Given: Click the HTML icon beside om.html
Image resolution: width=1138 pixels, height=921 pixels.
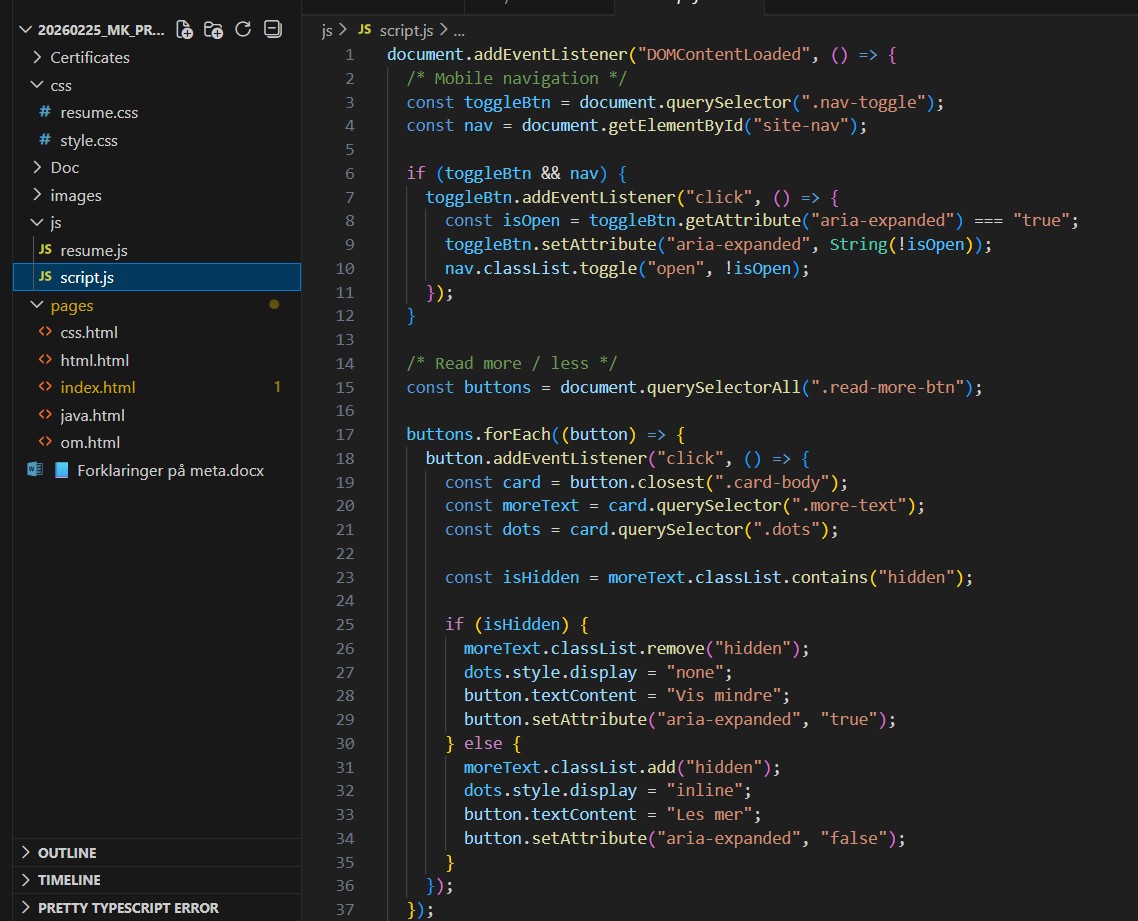Looking at the screenshot, I should coord(45,441).
